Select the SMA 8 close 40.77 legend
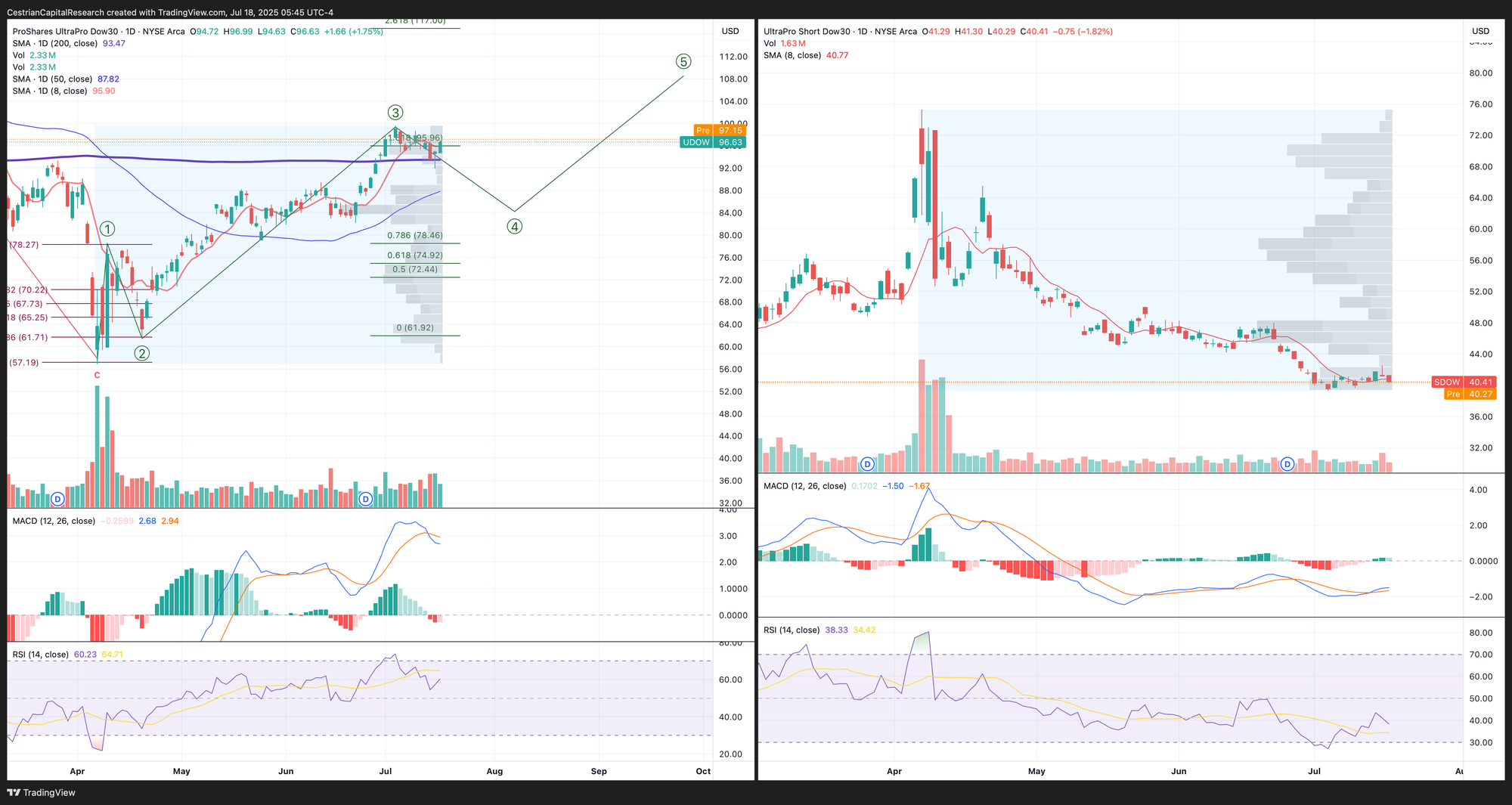1512x805 pixels. (806, 55)
